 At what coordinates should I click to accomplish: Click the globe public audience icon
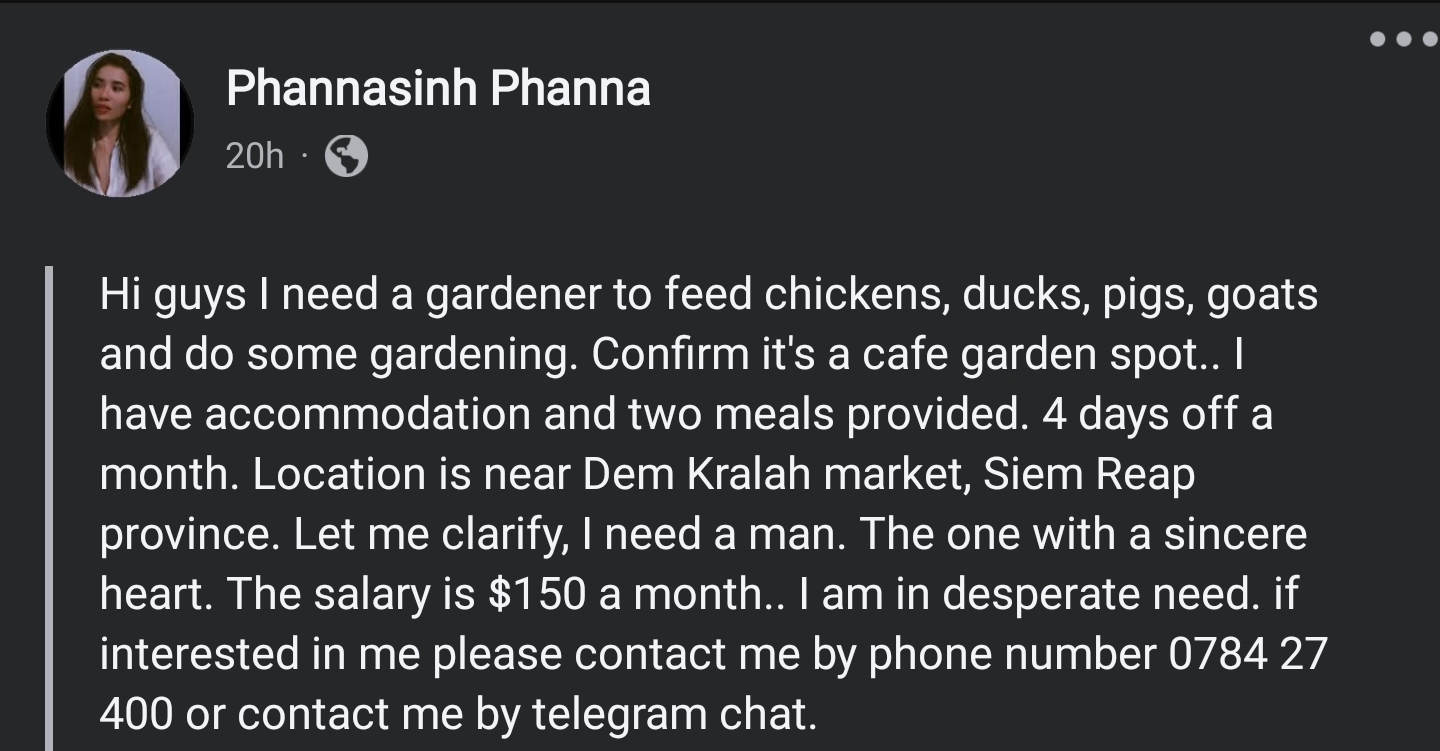[347, 156]
